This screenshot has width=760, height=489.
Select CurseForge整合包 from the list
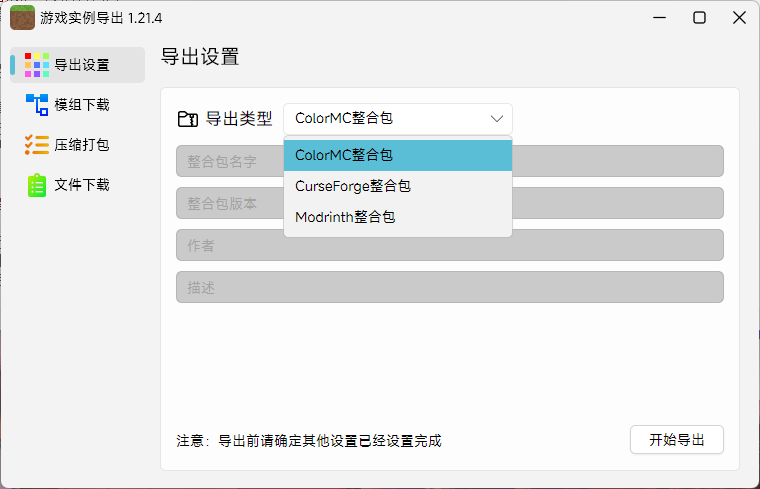point(397,186)
